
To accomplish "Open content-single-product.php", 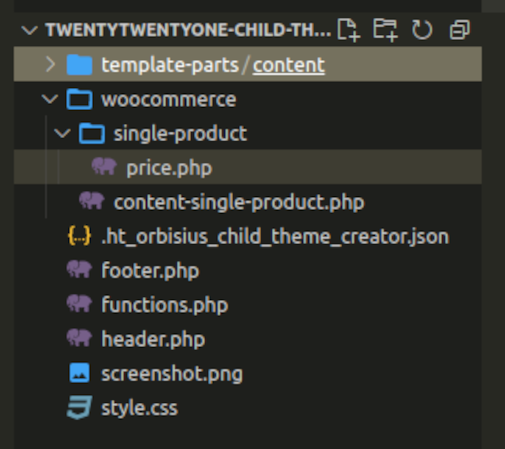I will pos(239,202).
